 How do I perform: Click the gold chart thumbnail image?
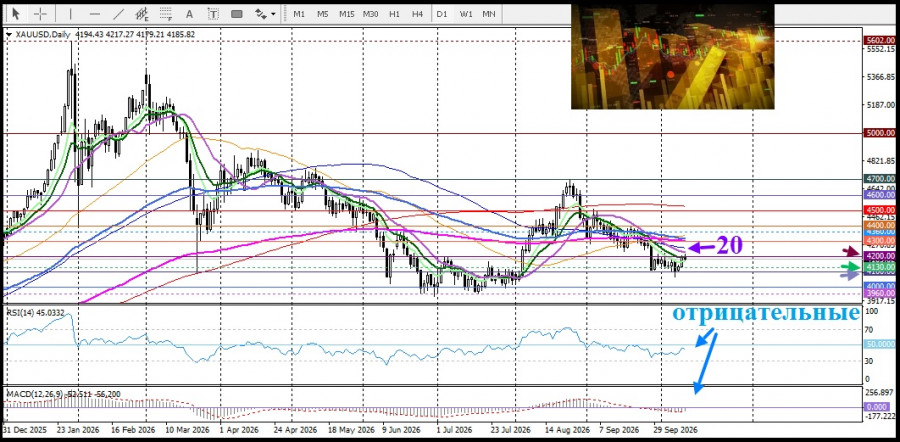tap(672, 56)
